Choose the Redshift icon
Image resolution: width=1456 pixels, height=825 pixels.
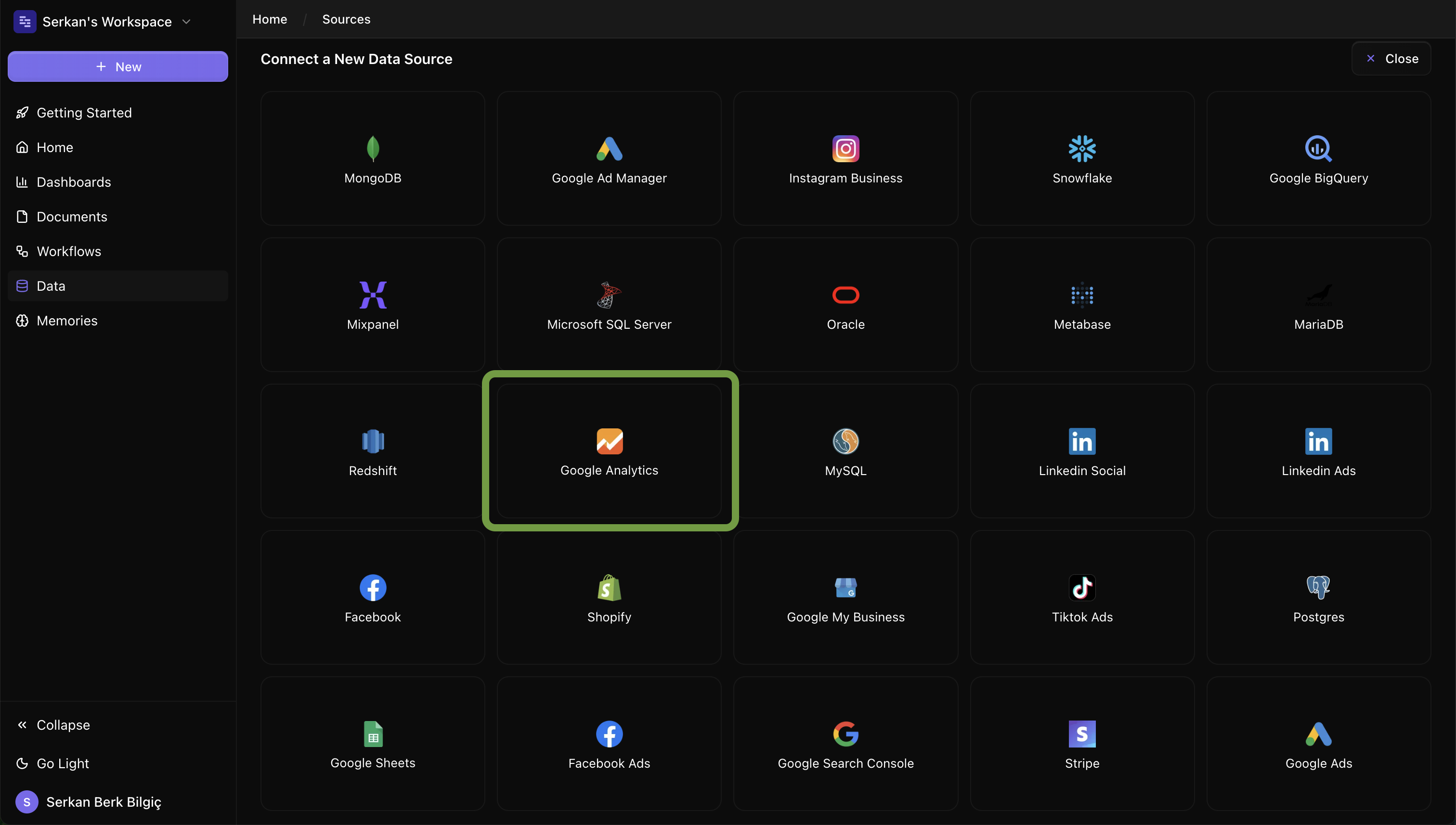(x=373, y=441)
